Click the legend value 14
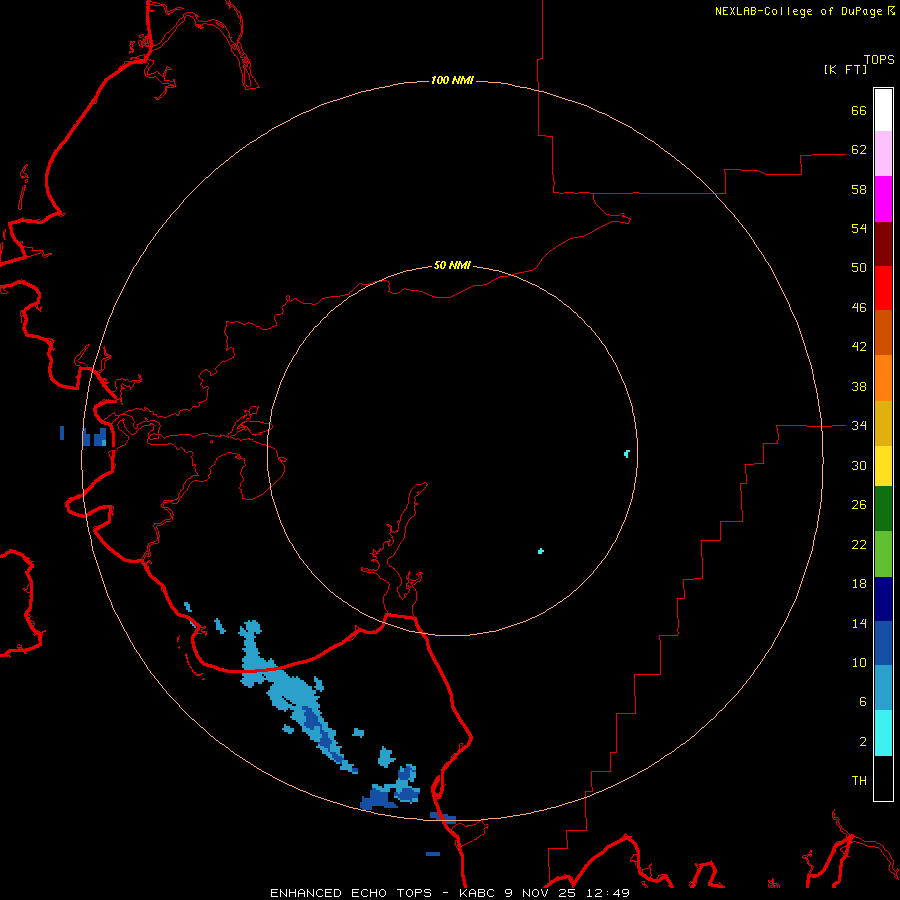The height and width of the screenshot is (900, 900). point(859,623)
